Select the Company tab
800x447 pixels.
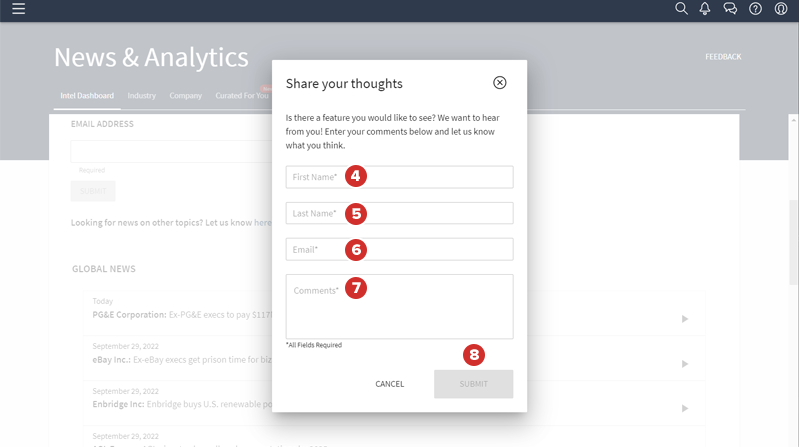(186, 96)
